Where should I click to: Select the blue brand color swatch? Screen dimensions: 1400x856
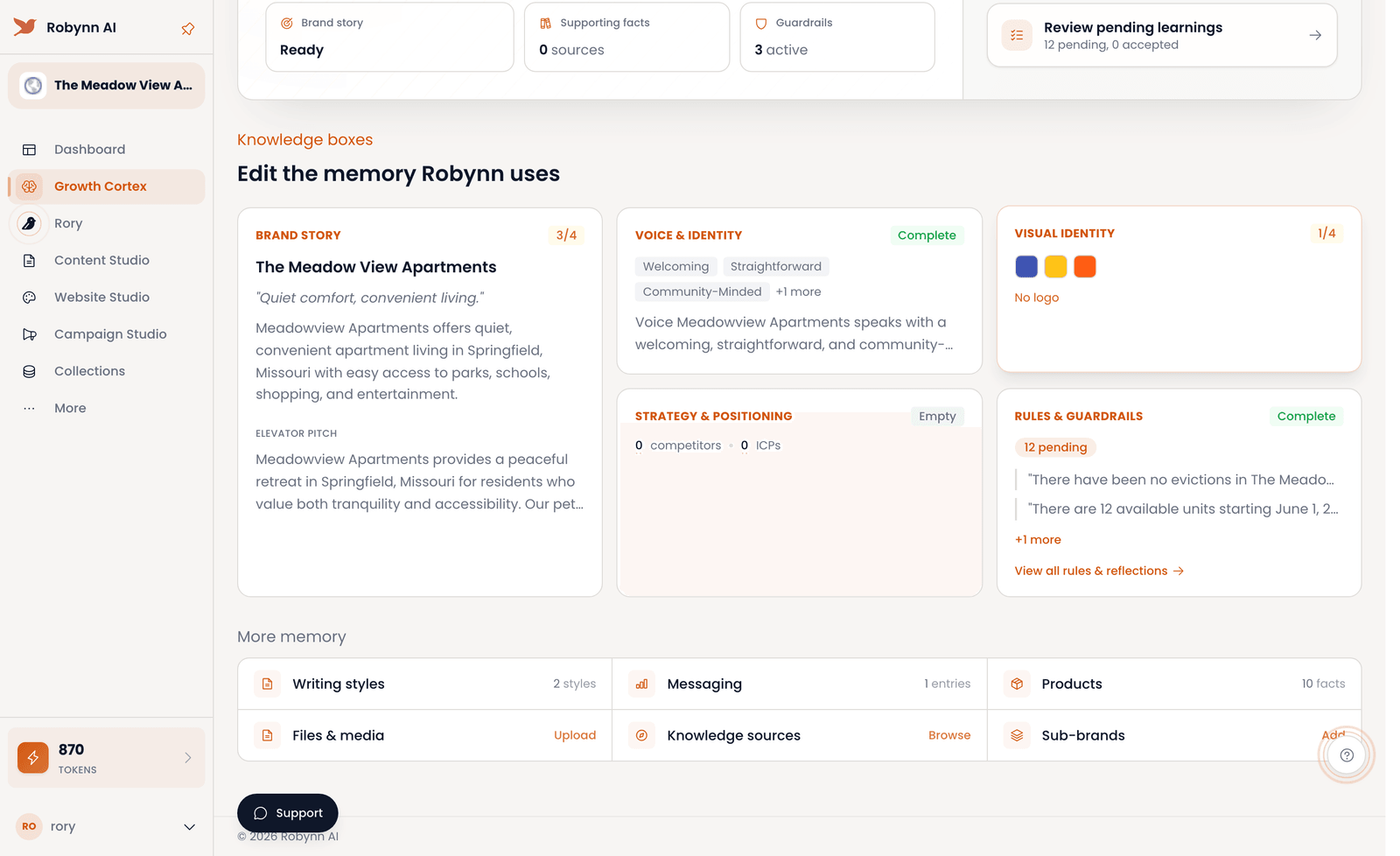point(1026,266)
